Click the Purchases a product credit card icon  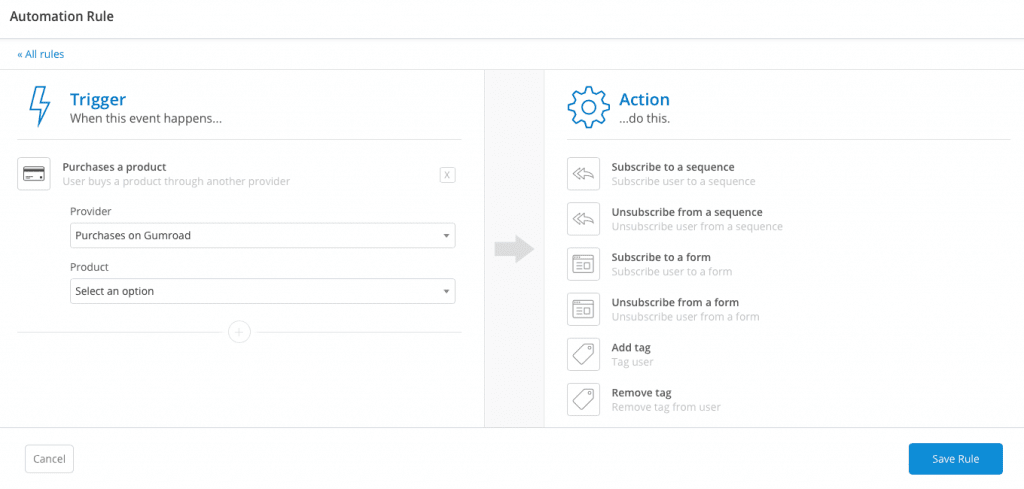point(34,174)
